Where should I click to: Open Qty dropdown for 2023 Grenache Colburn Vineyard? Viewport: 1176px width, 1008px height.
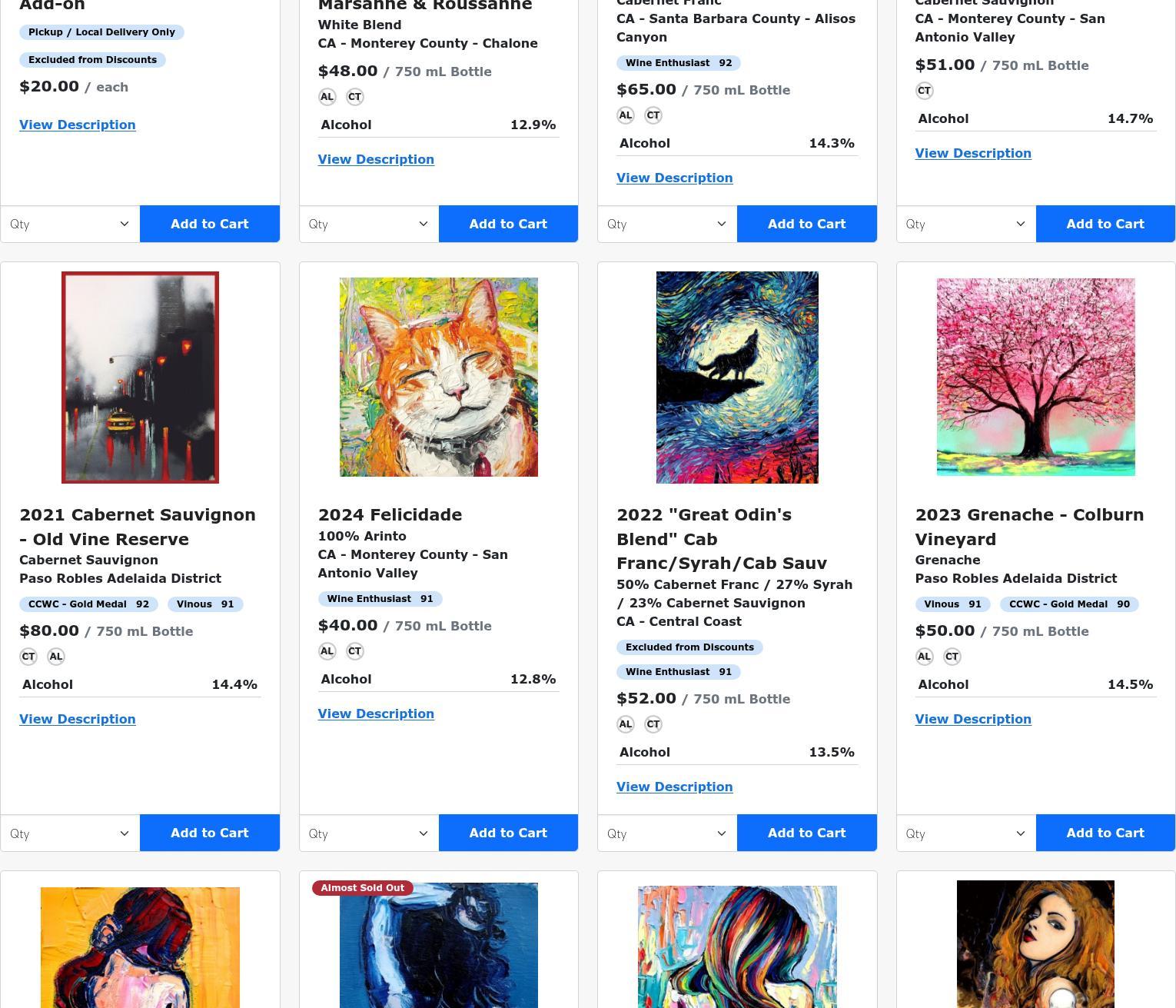[966, 833]
